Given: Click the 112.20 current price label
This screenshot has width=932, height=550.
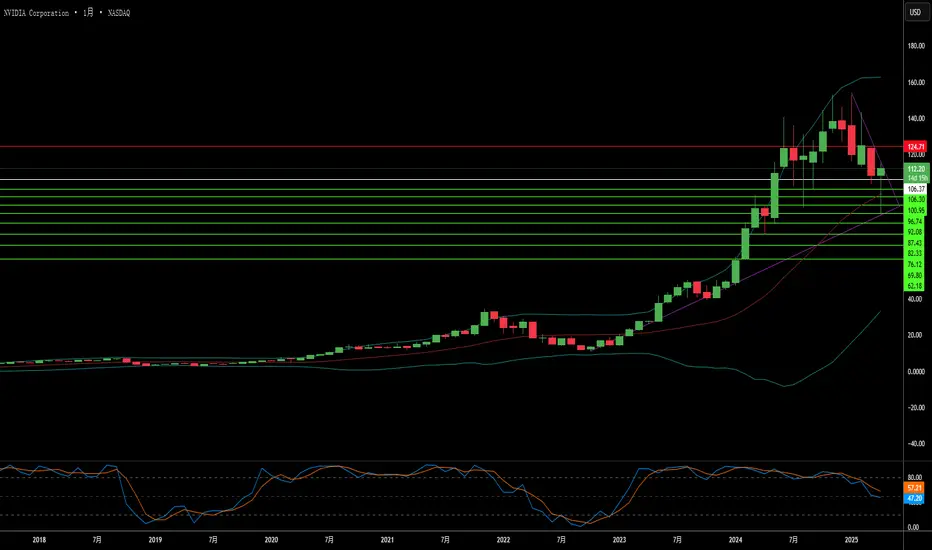Looking at the screenshot, I should coord(915,169).
